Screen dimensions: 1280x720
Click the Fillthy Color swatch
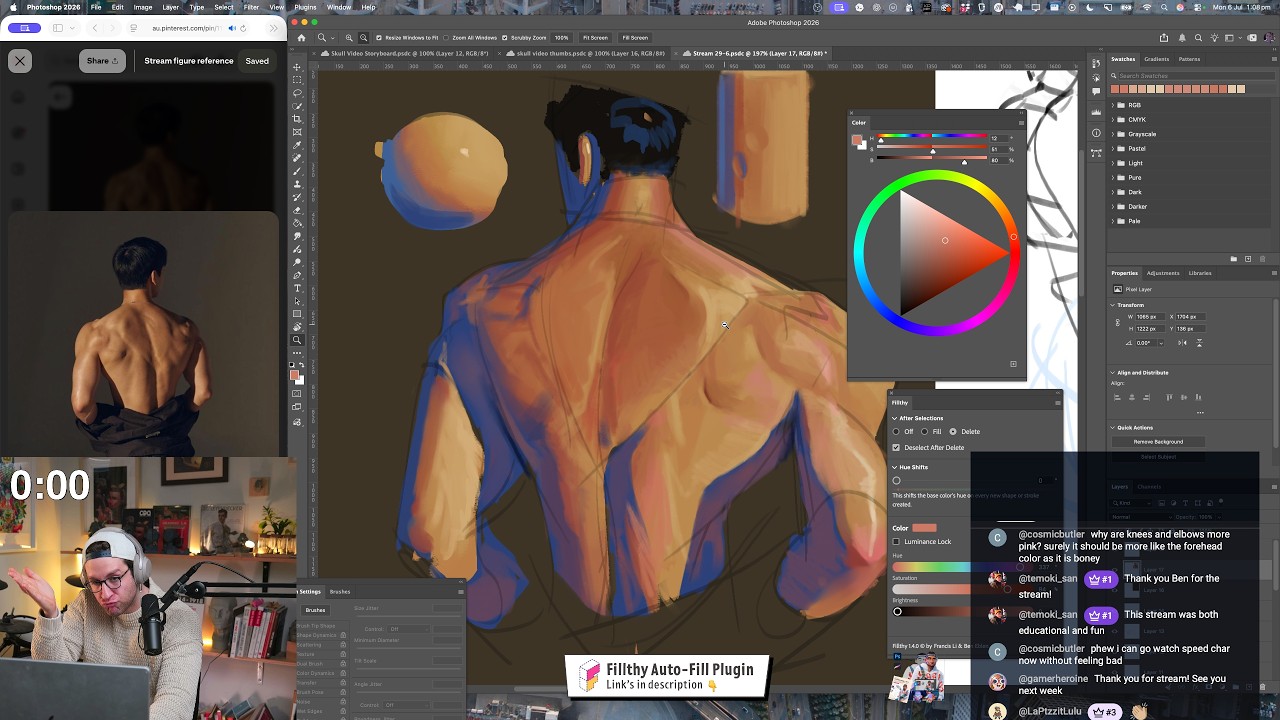924,528
